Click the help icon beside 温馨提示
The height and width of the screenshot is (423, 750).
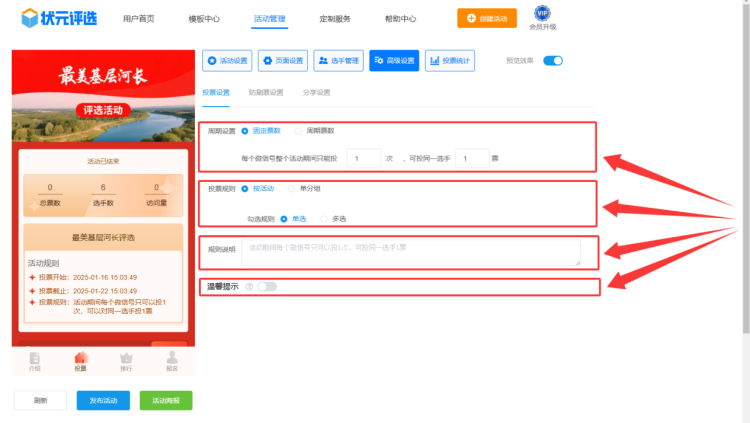pyautogui.click(x=247, y=287)
